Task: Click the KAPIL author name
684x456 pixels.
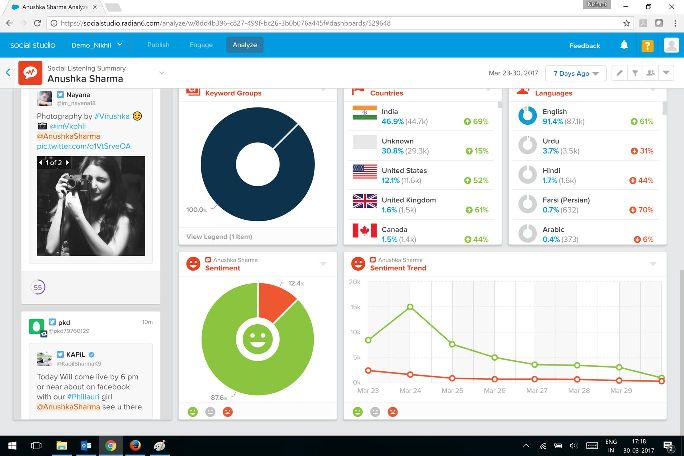Action: tap(75, 354)
